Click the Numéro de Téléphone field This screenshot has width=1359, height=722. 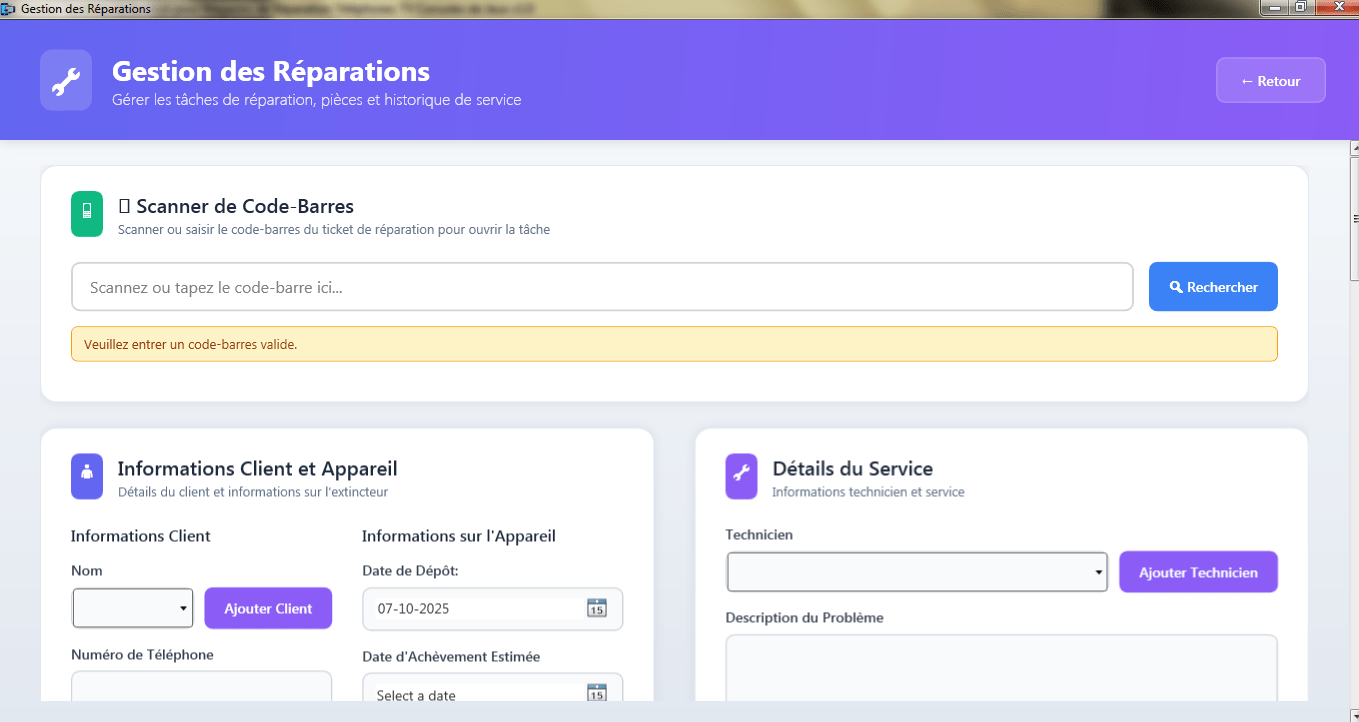click(201, 686)
